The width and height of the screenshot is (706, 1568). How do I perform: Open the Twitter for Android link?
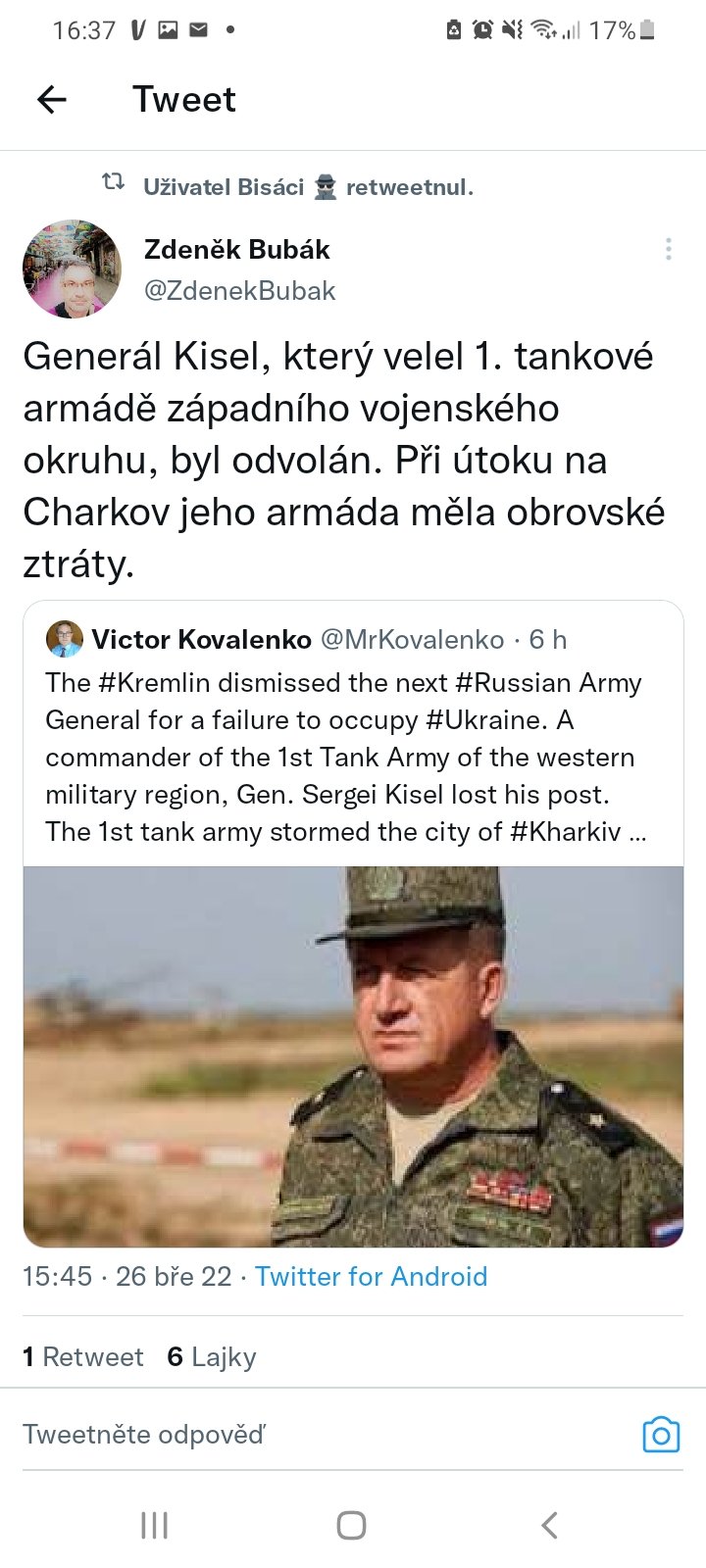pyautogui.click(x=371, y=1276)
